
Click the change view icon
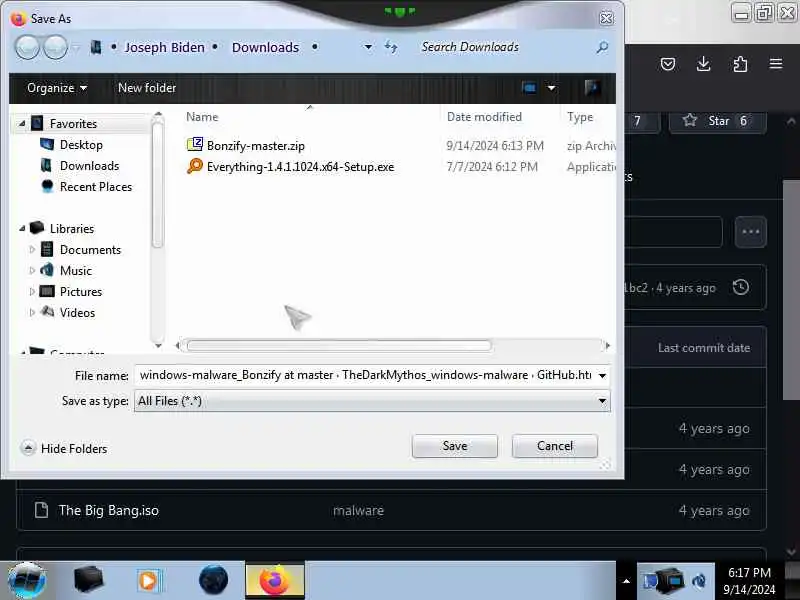[529, 88]
